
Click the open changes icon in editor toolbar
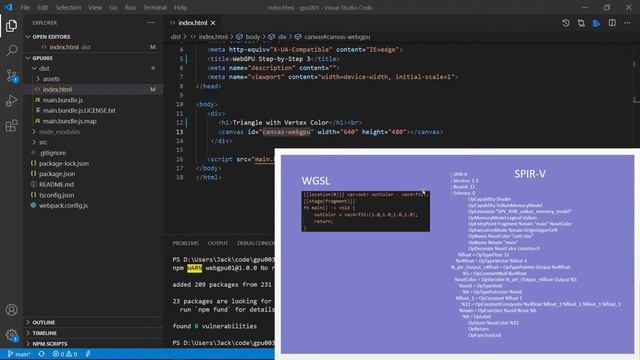(581, 23)
